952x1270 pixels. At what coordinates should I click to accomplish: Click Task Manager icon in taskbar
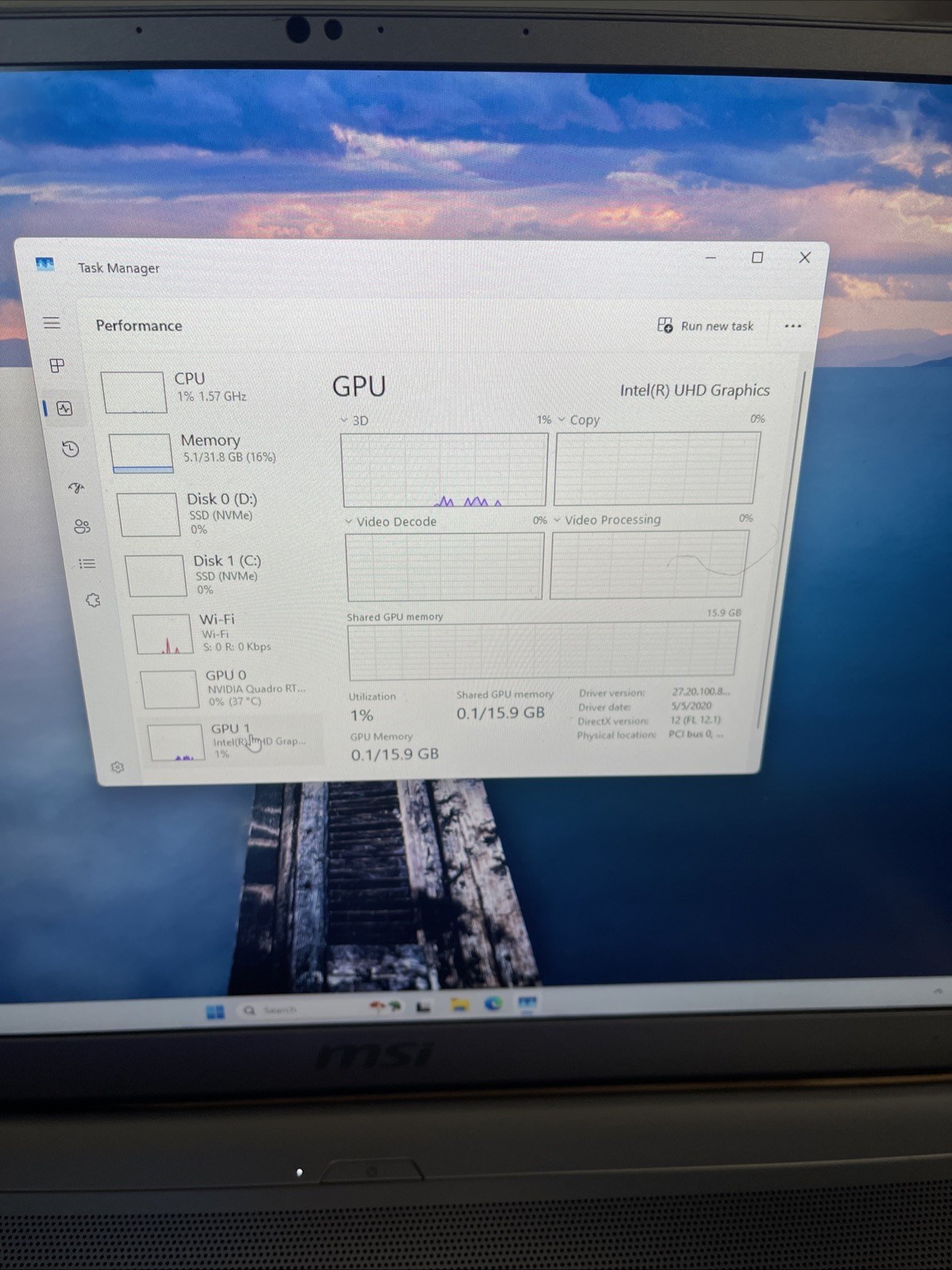click(527, 1003)
